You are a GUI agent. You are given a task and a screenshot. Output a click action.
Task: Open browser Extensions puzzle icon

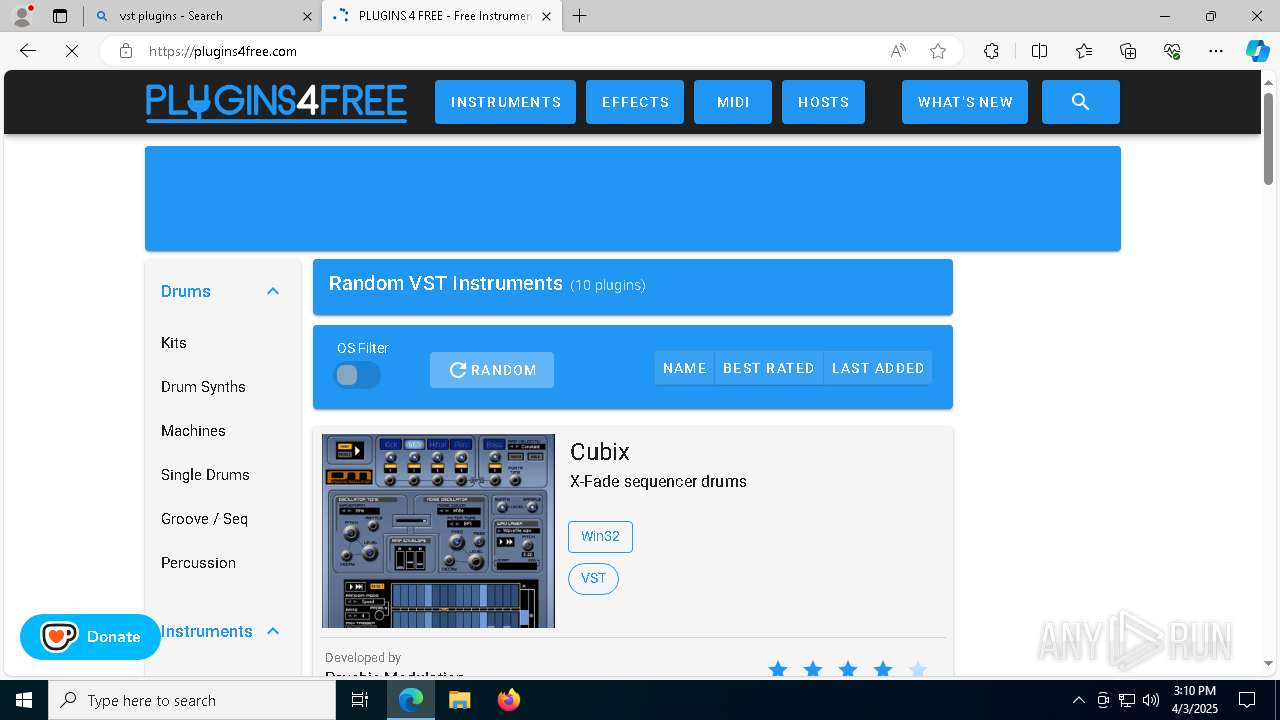(991, 51)
